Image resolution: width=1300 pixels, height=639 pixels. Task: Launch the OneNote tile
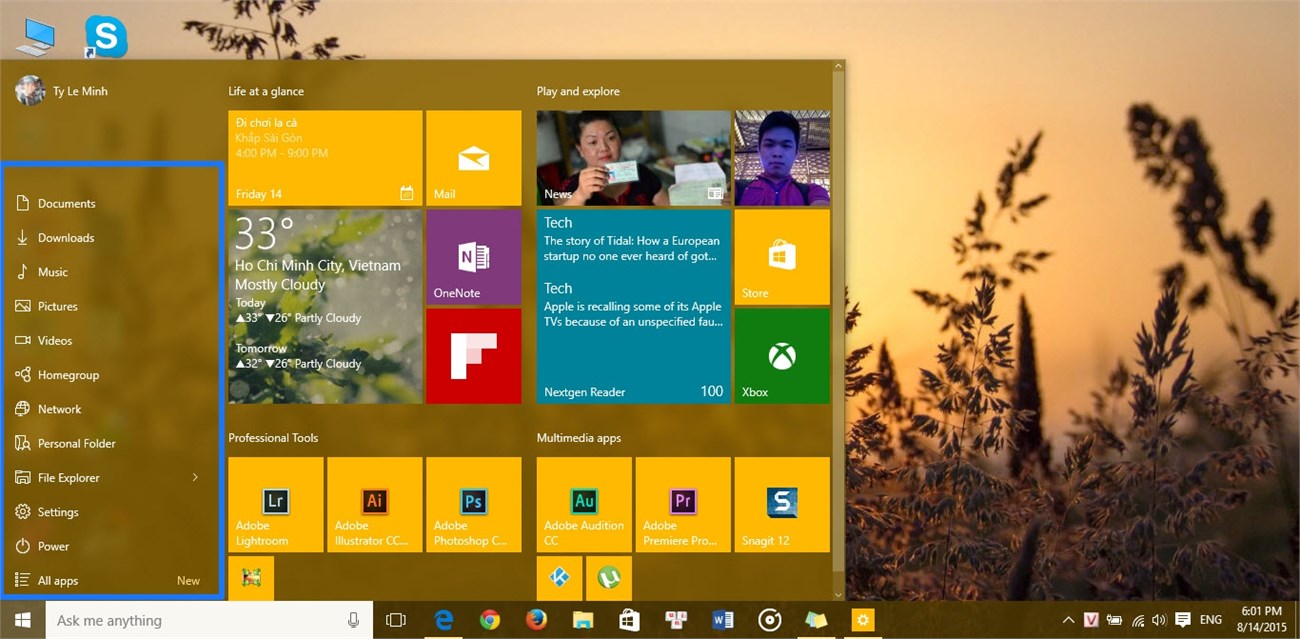click(x=473, y=257)
